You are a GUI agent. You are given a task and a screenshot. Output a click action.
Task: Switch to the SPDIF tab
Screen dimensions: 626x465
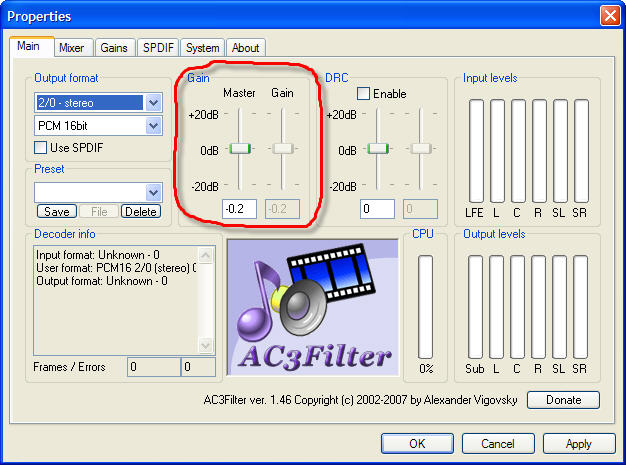(158, 47)
